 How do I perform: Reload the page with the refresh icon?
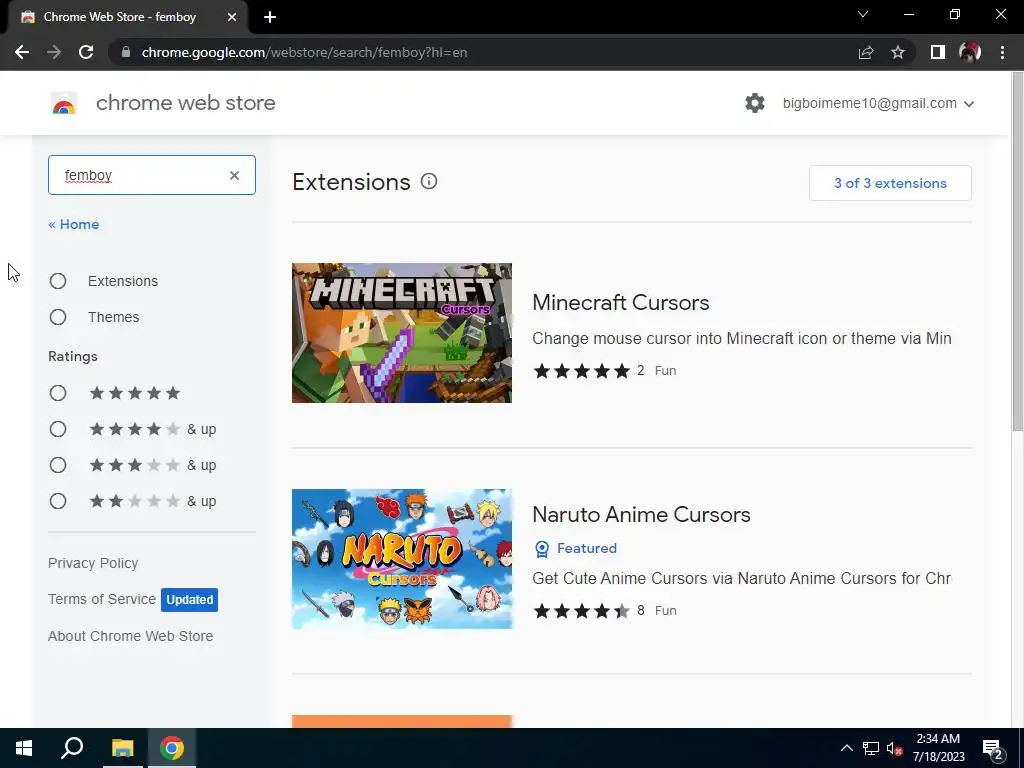(86, 52)
